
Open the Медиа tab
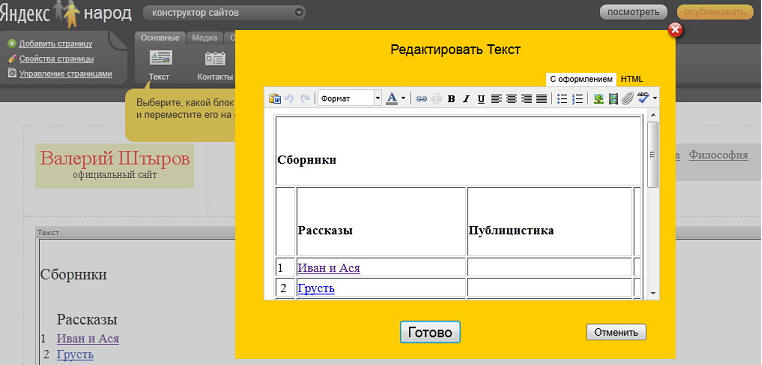[x=204, y=37]
